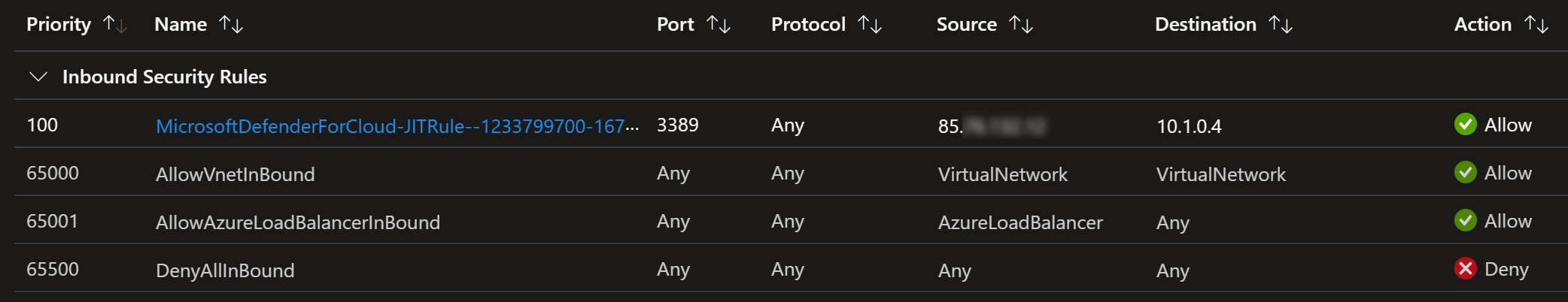
Task: Select the DenyAllInBound rule name
Action: tap(225, 270)
